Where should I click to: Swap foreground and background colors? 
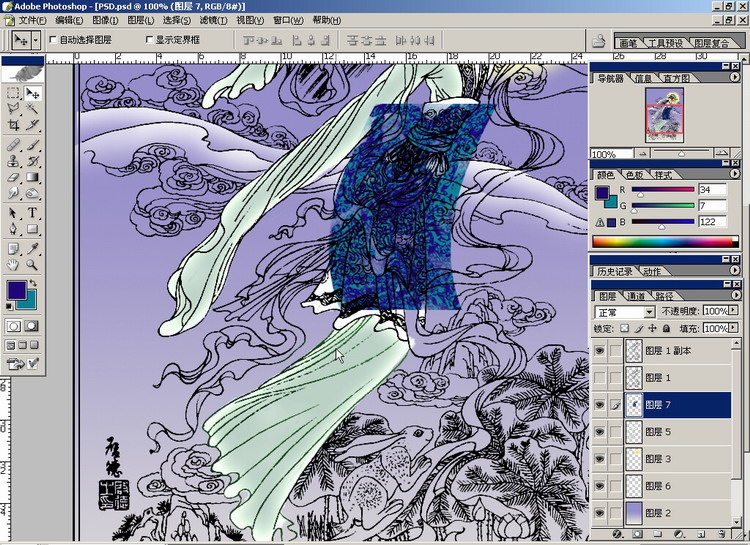tap(33, 283)
